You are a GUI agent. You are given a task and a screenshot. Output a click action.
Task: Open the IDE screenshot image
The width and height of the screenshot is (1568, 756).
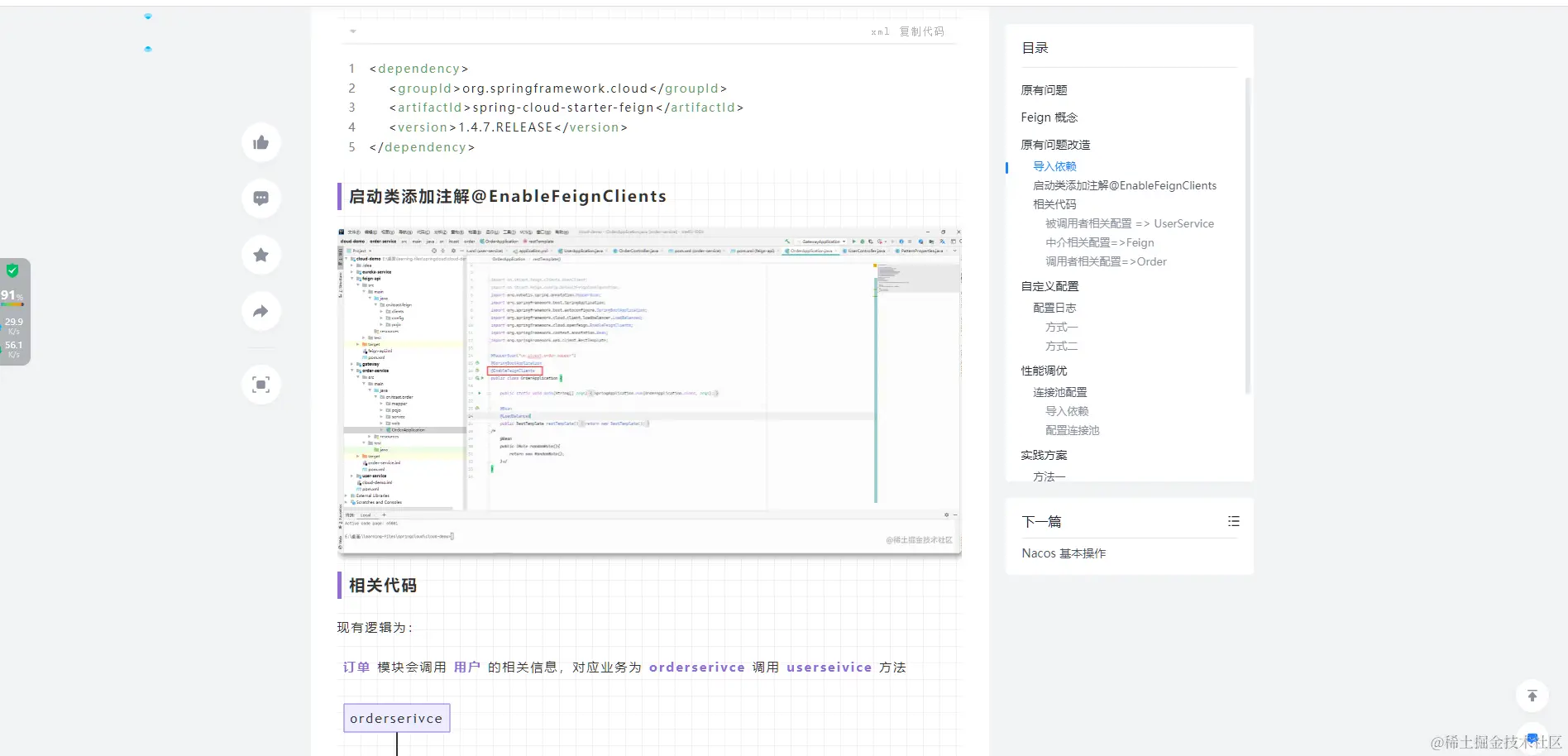click(649, 390)
